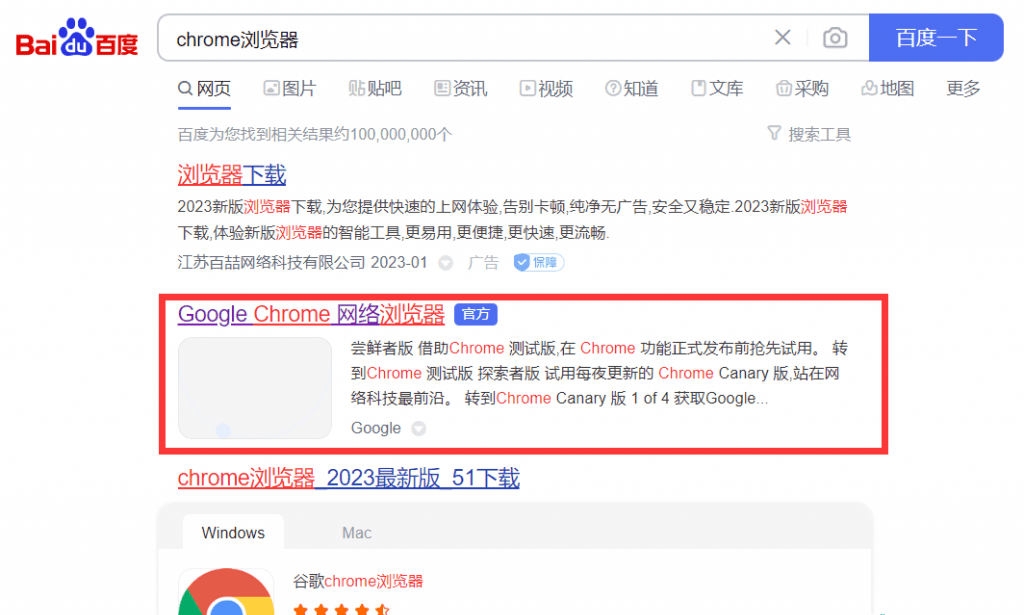
Task: Switch to the 图片 tab
Action: coord(290,89)
